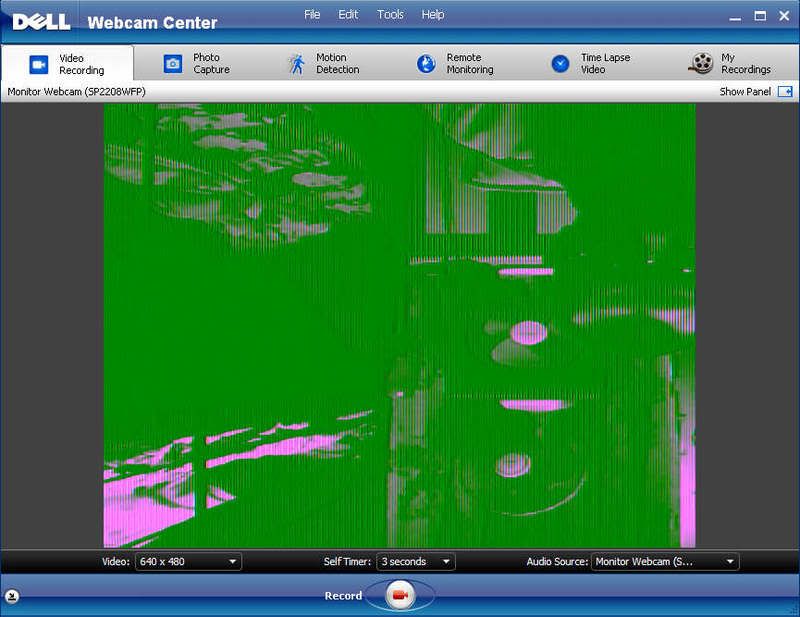Screen dimensions: 800x617
Task: Click the Photo Capture camera icon
Action: pos(173,64)
